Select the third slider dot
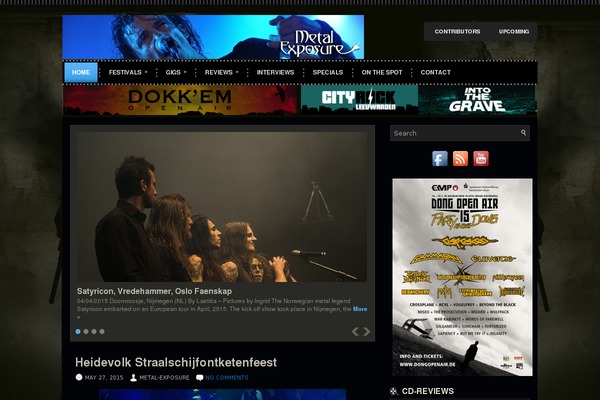 (x=94, y=331)
